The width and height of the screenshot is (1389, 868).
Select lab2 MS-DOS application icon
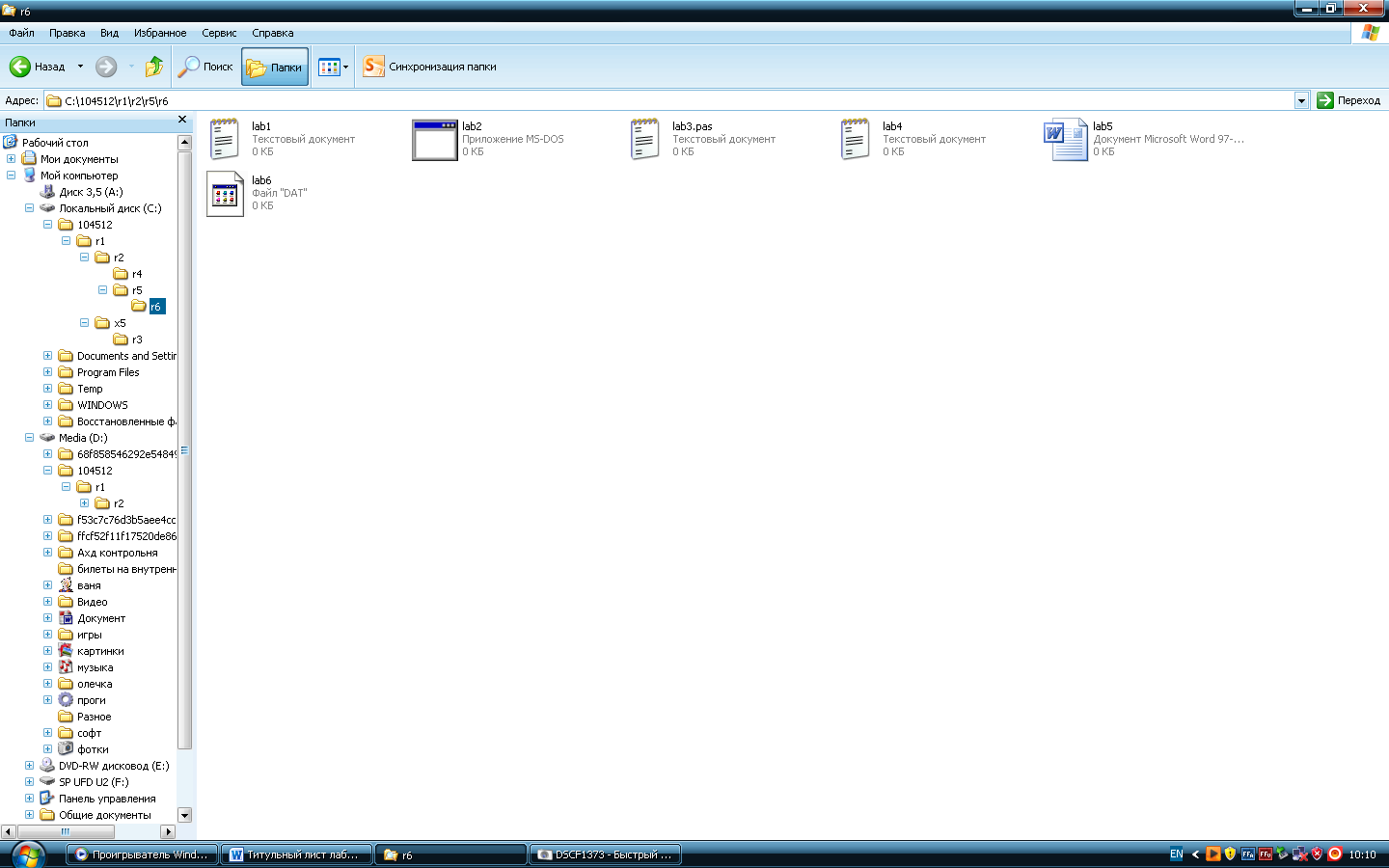pos(434,140)
